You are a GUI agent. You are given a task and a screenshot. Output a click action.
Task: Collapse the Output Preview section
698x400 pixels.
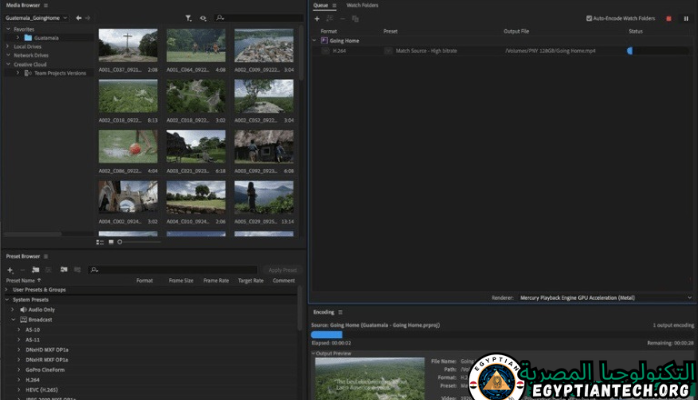point(313,353)
